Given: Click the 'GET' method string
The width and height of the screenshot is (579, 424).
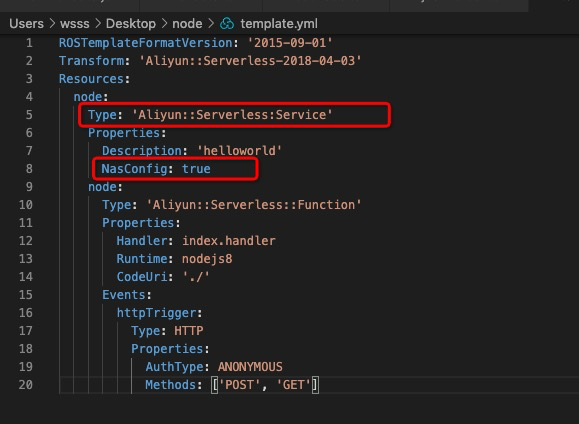Looking at the screenshot, I should 294,385.
